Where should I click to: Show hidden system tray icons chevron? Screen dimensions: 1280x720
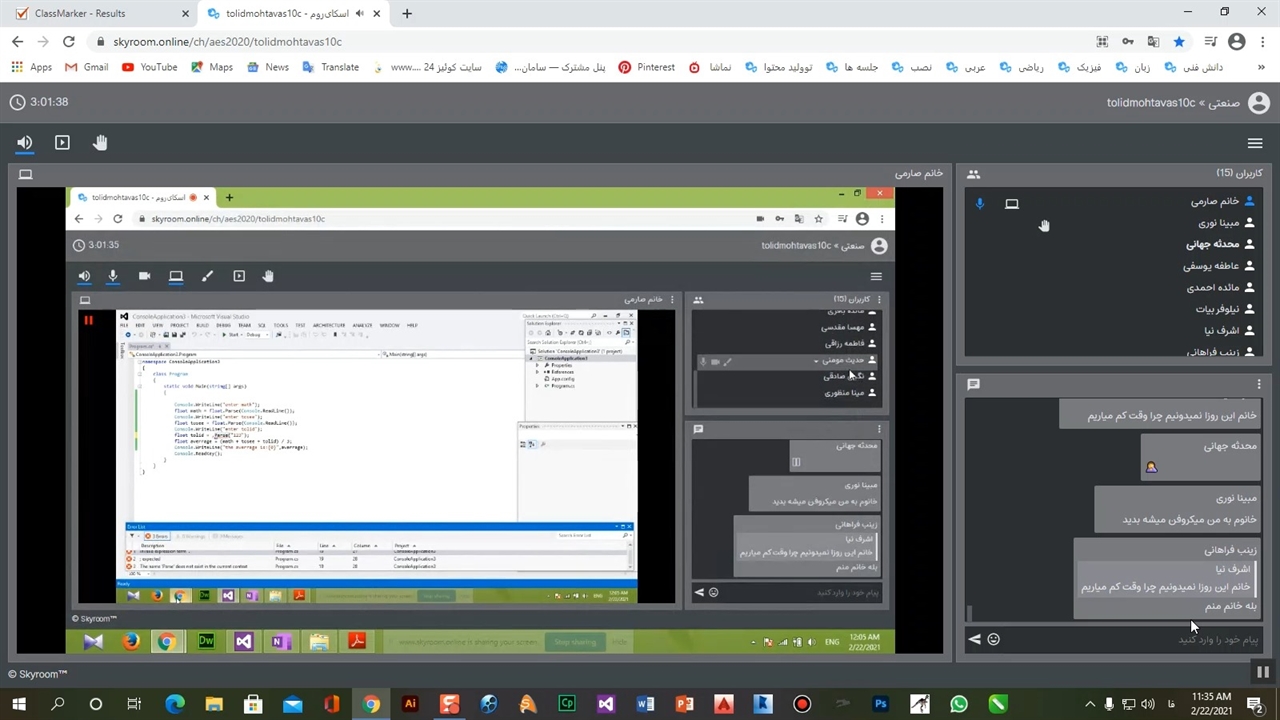point(1090,704)
